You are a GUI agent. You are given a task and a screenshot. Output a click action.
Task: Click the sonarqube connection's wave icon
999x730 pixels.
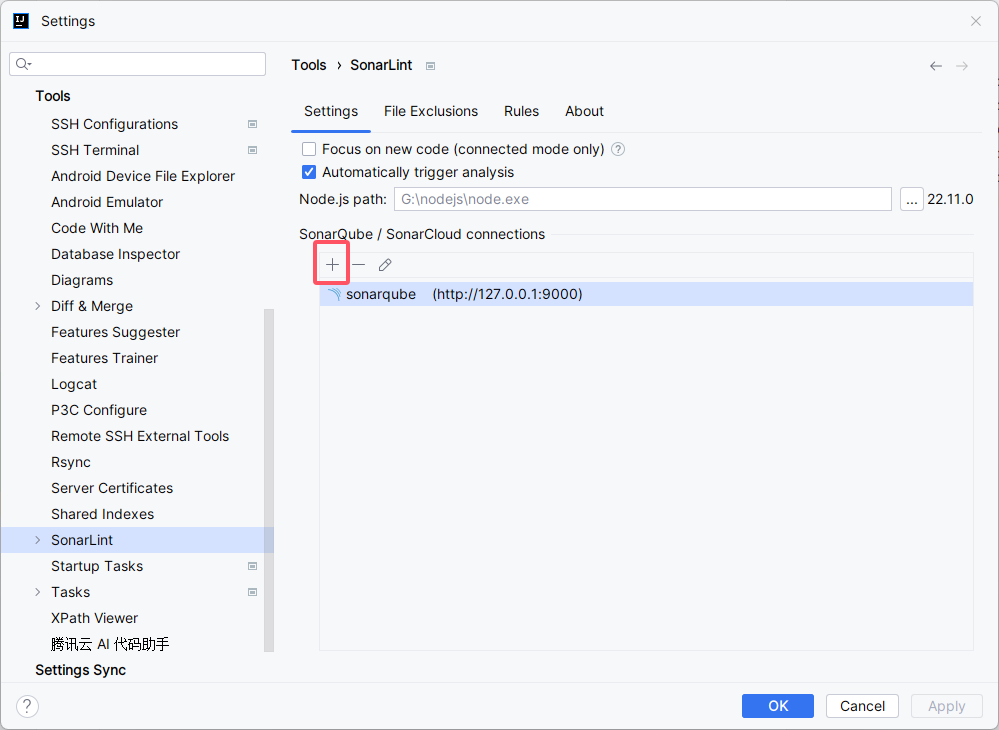pos(334,294)
